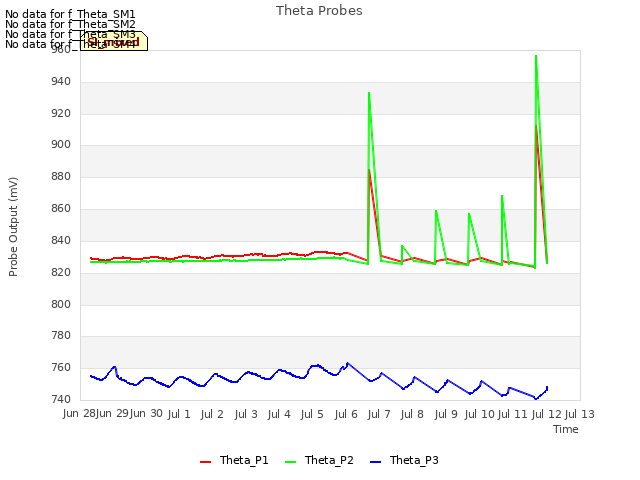This screenshot has width=640, height=480.
Task: Click the Theta_P2 green legend swatch
Action: click(x=290, y=462)
